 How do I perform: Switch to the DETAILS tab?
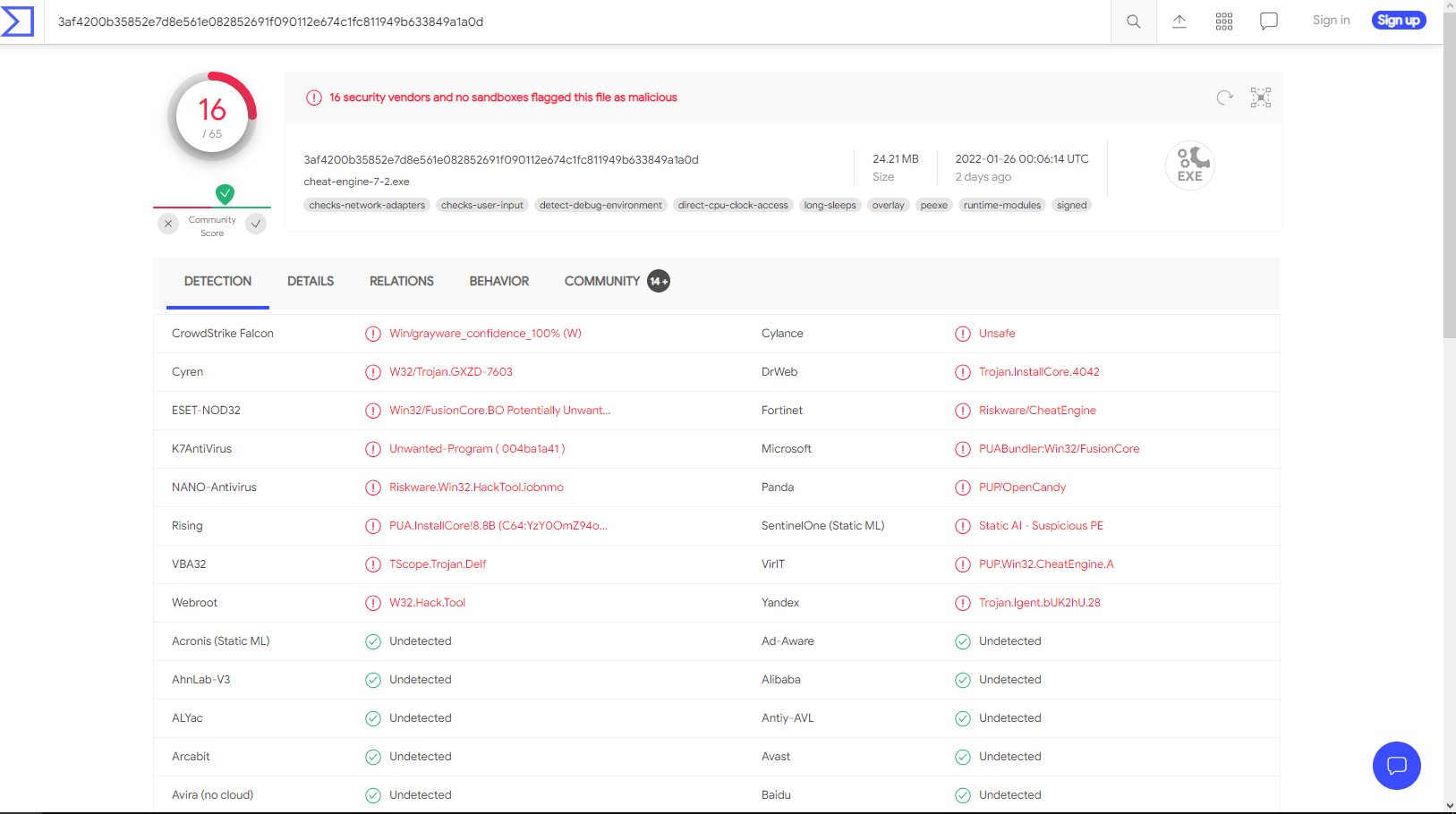pos(311,282)
